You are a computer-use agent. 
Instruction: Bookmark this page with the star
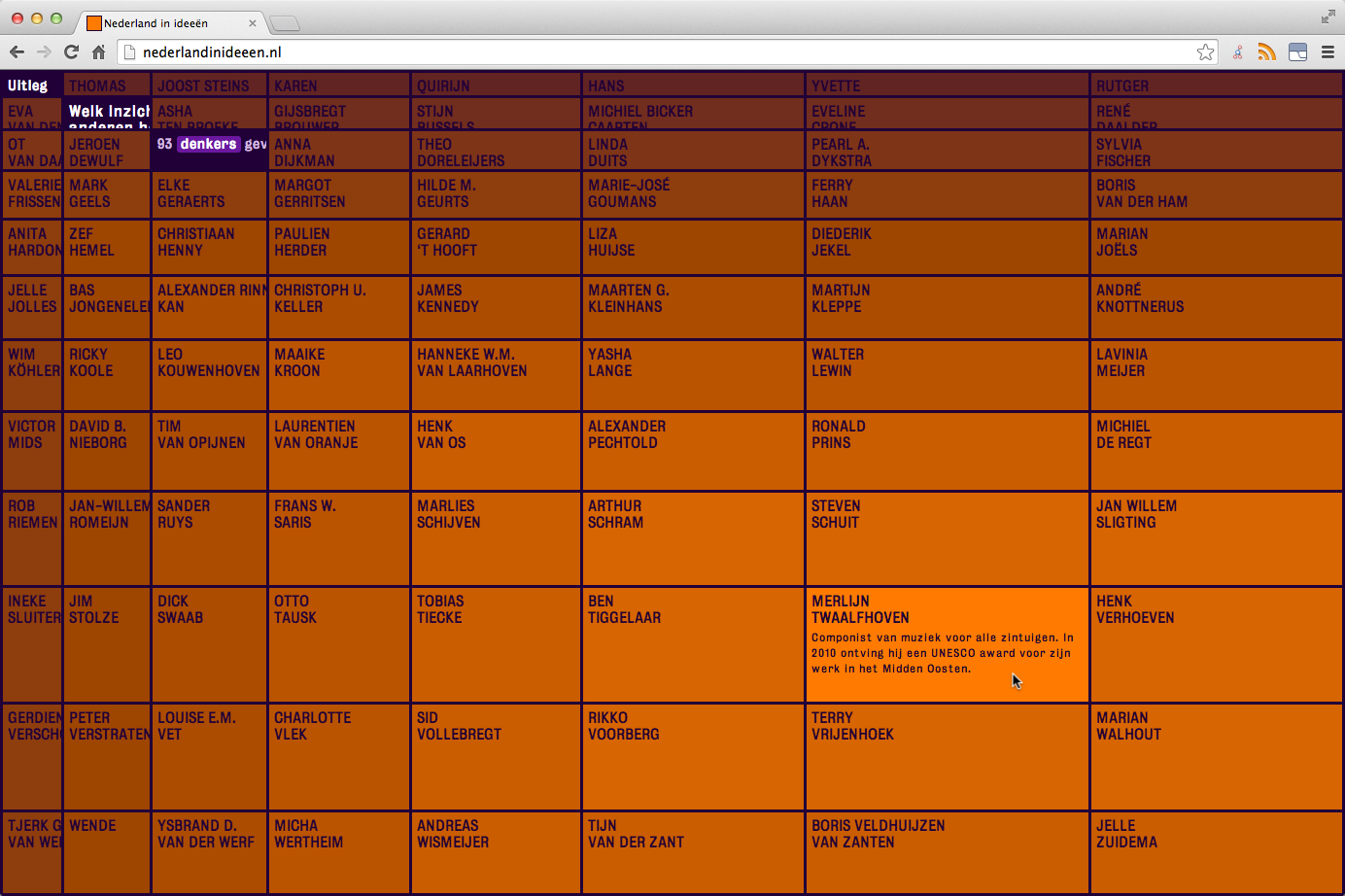coord(1205,52)
